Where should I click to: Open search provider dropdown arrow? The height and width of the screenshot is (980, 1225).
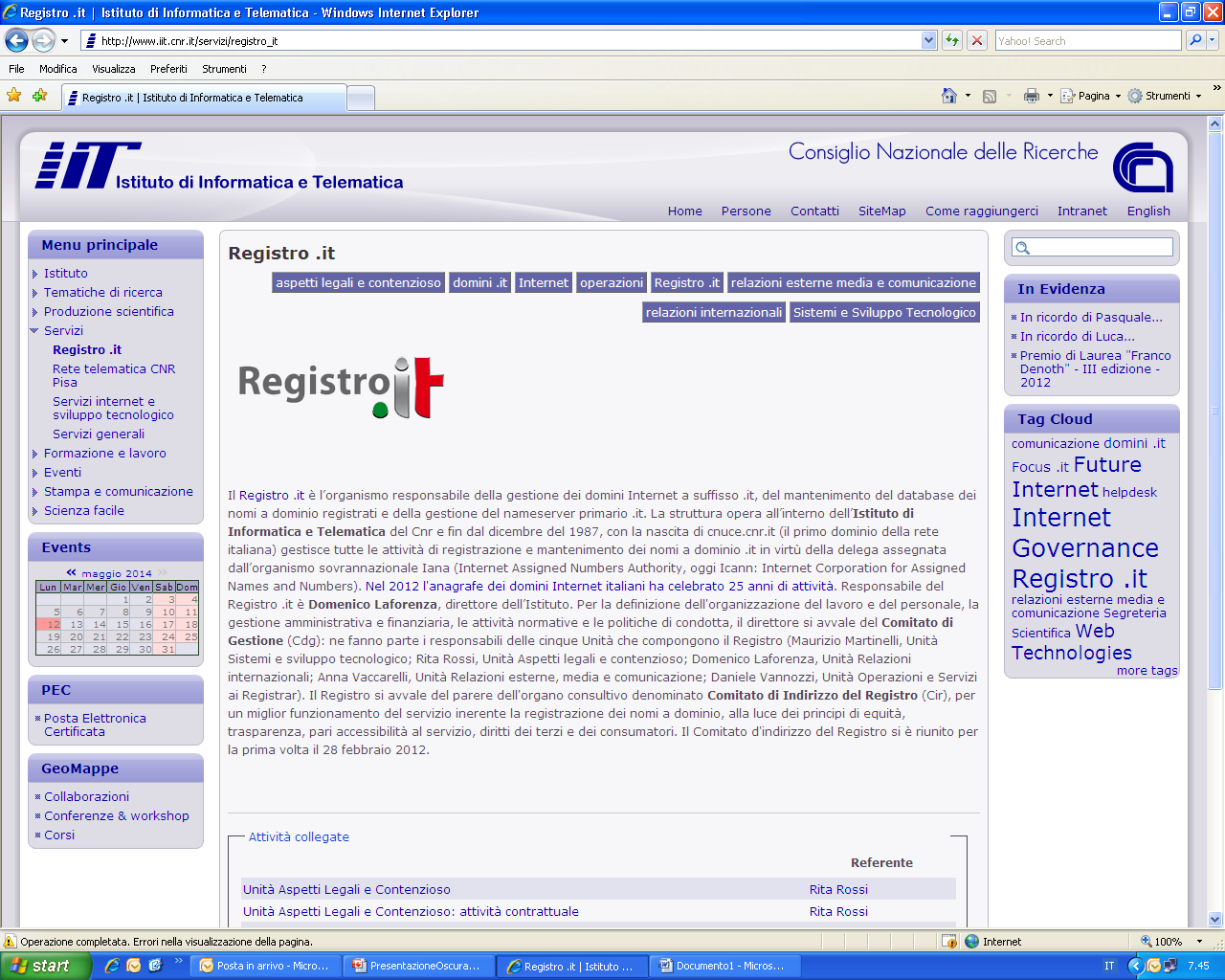coord(1213,40)
